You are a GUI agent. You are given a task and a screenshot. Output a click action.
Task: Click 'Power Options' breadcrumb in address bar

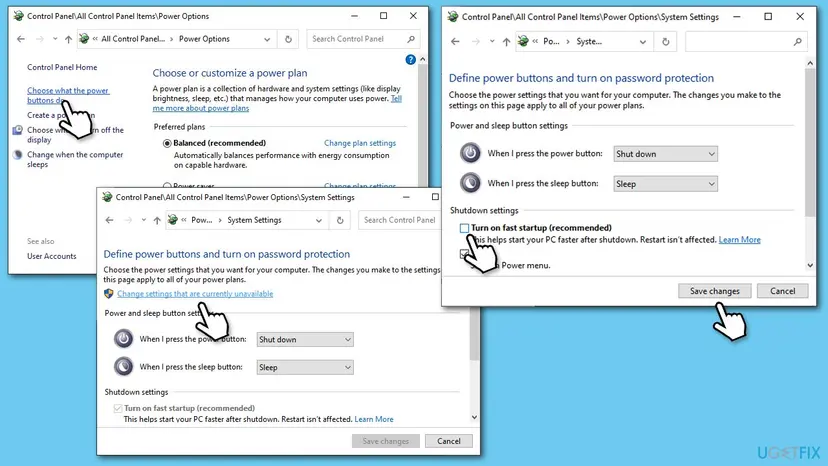(204, 39)
